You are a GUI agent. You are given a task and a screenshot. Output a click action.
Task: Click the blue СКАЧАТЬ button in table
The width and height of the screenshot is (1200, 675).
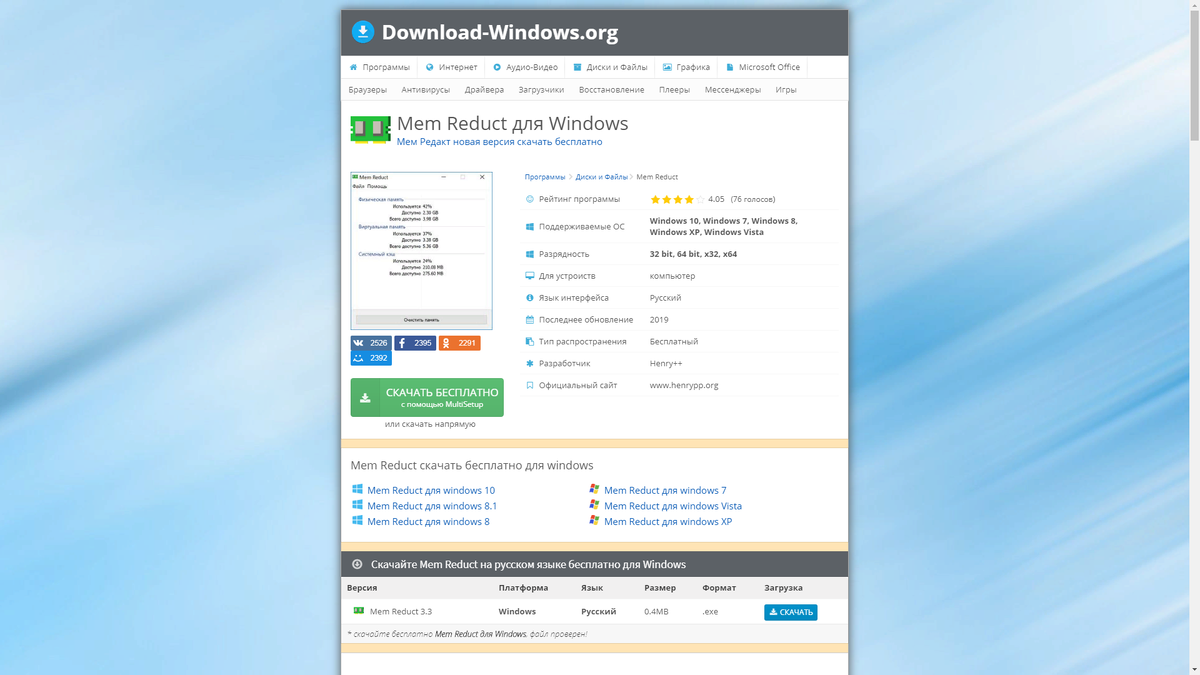[790, 612]
